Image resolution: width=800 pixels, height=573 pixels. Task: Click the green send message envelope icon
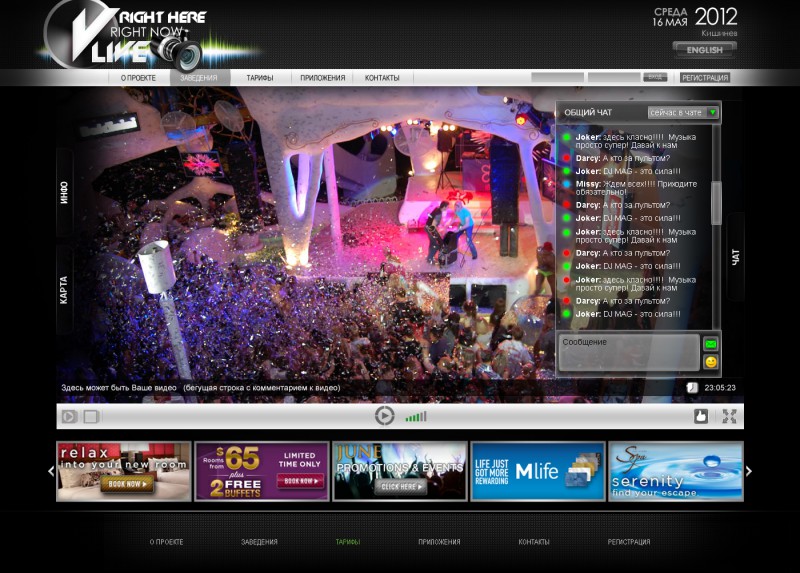(x=711, y=344)
